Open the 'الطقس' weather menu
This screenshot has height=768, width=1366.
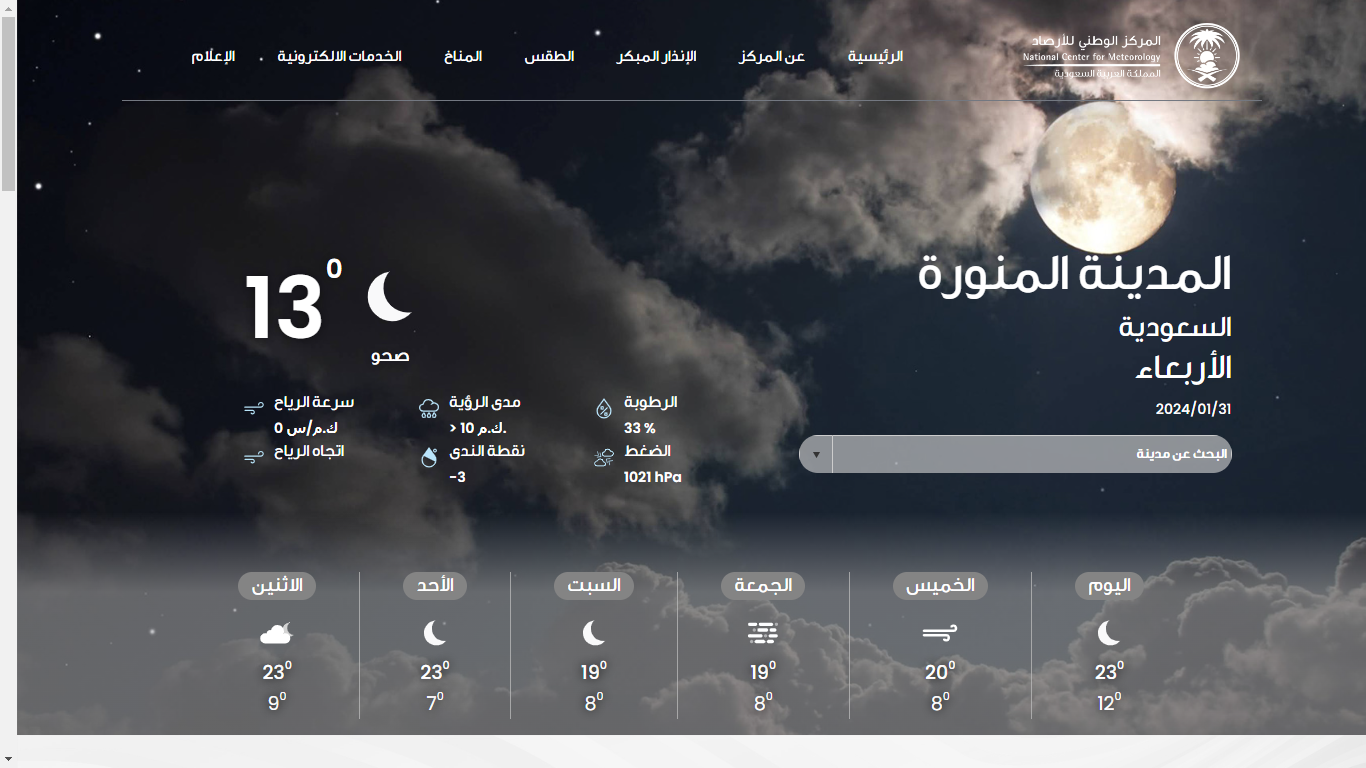(549, 56)
